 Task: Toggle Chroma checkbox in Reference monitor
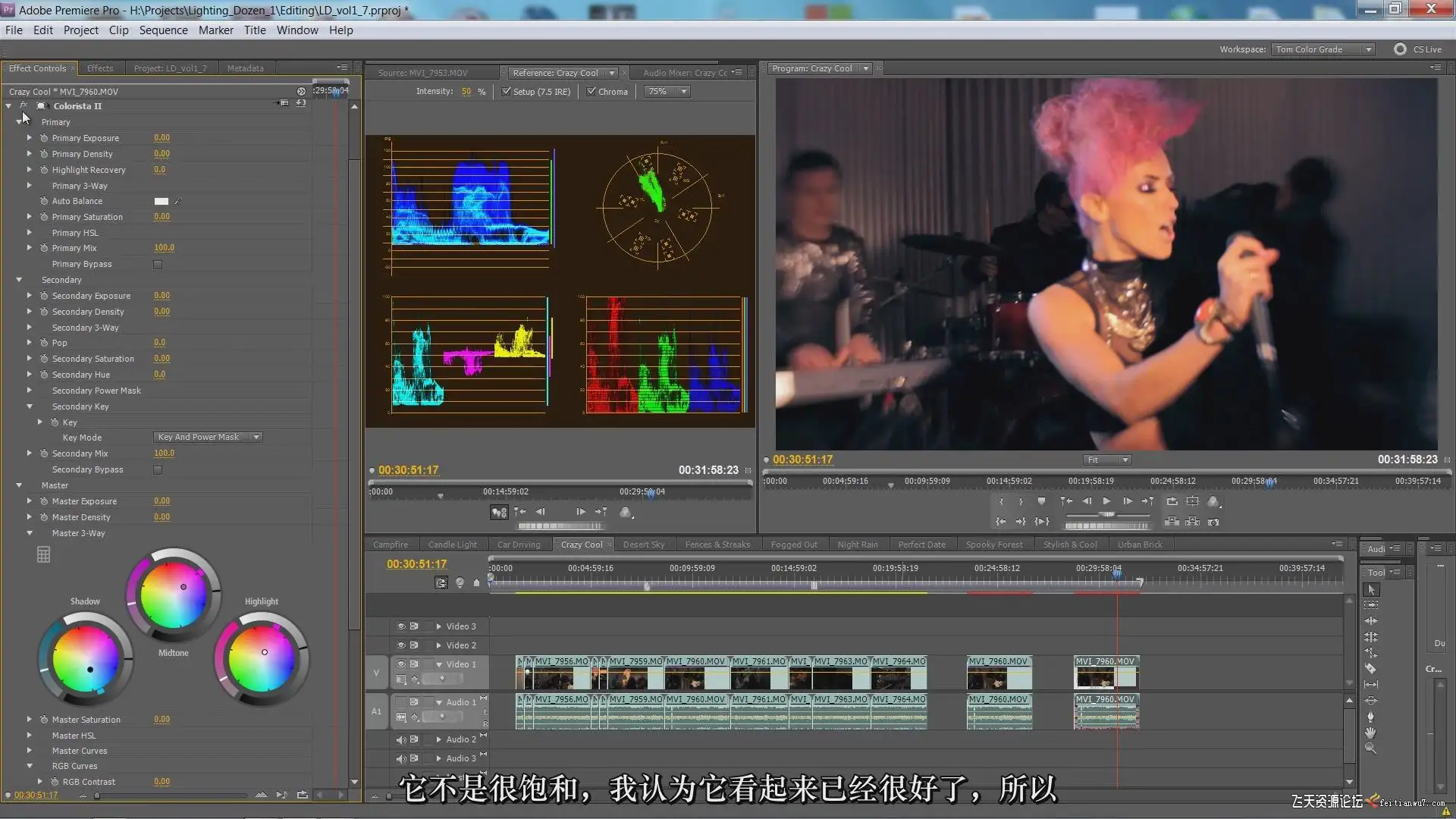[591, 92]
